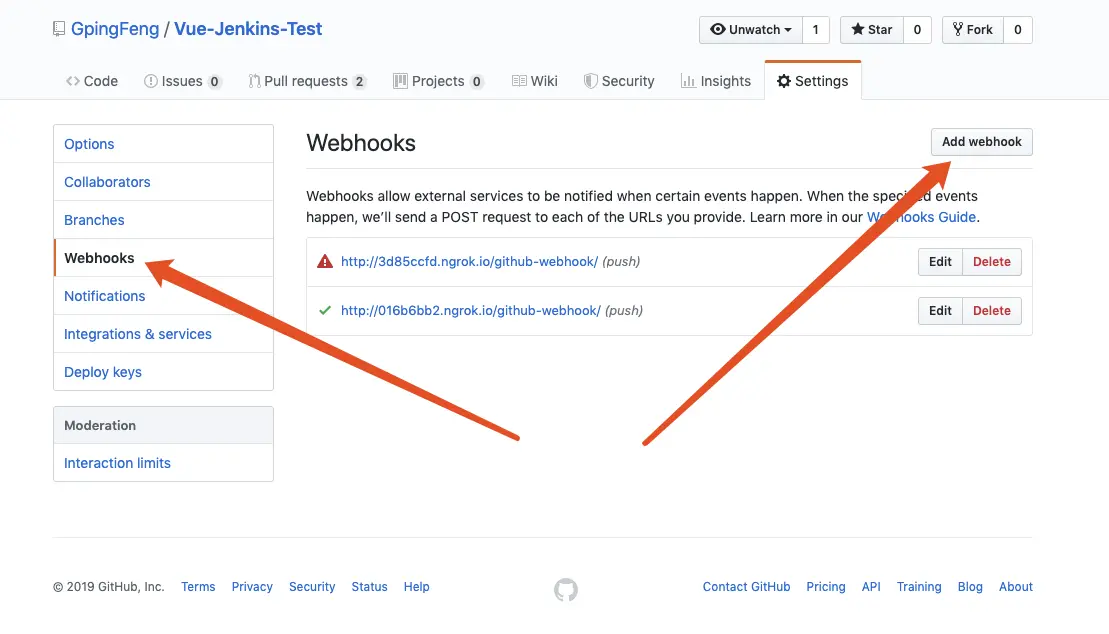1109x634 pixels.
Task: Open the 016b6bb2.ngrok.io webhook link
Action: pyautogui.click(x=471, y=311)
